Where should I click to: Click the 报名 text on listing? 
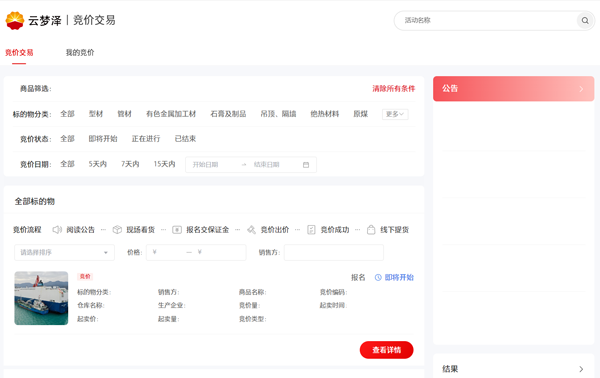(x=358, y=277)
